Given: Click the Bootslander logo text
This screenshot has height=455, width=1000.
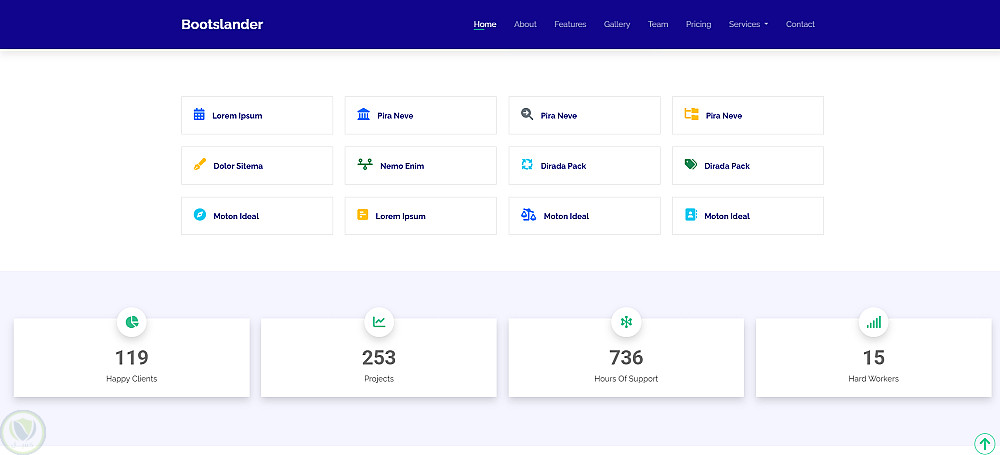Looking at the screenshot, I should [222, 24].
